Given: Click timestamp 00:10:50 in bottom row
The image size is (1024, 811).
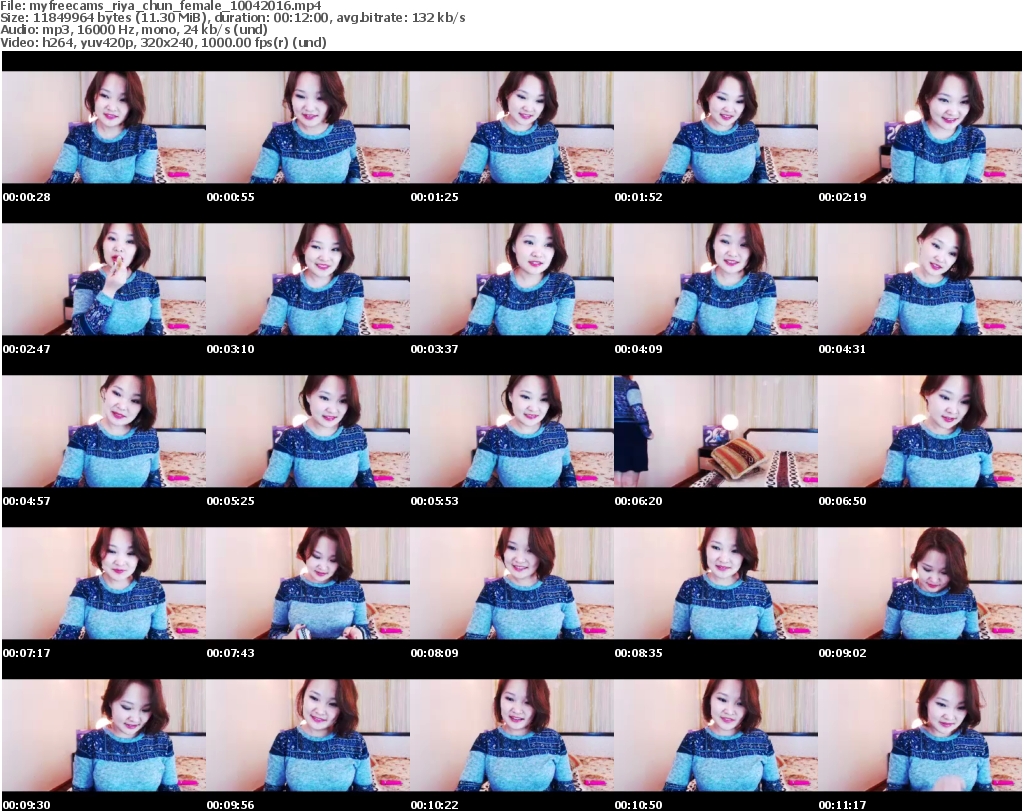Looking at the screenshot, I should 638,805.
